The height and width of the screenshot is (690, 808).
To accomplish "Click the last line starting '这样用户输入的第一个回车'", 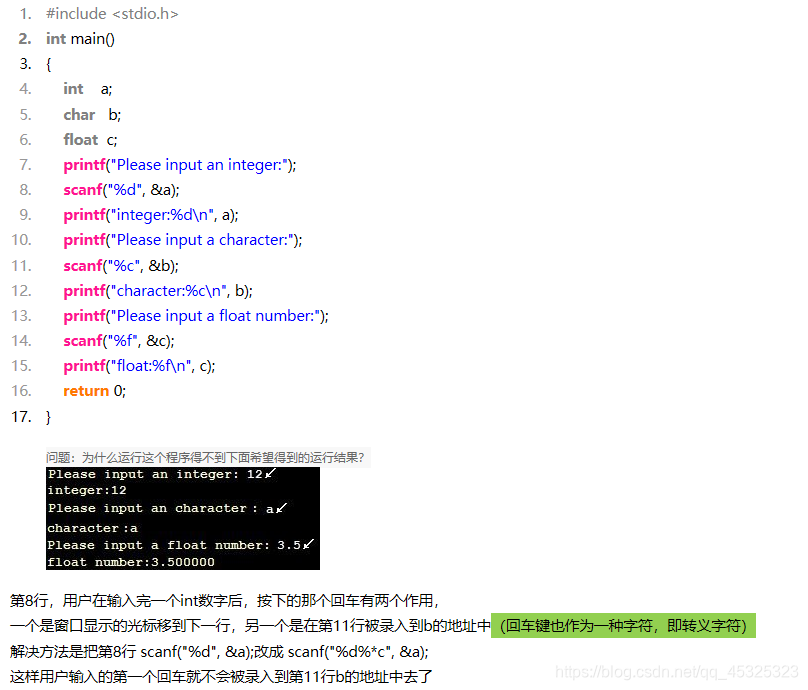I will click(221, 677).
